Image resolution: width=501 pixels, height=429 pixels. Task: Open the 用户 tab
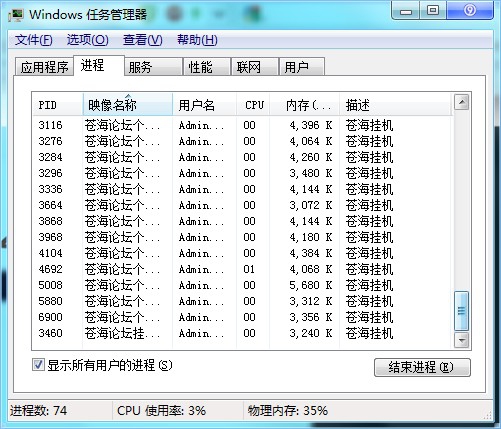click(302, 67)
